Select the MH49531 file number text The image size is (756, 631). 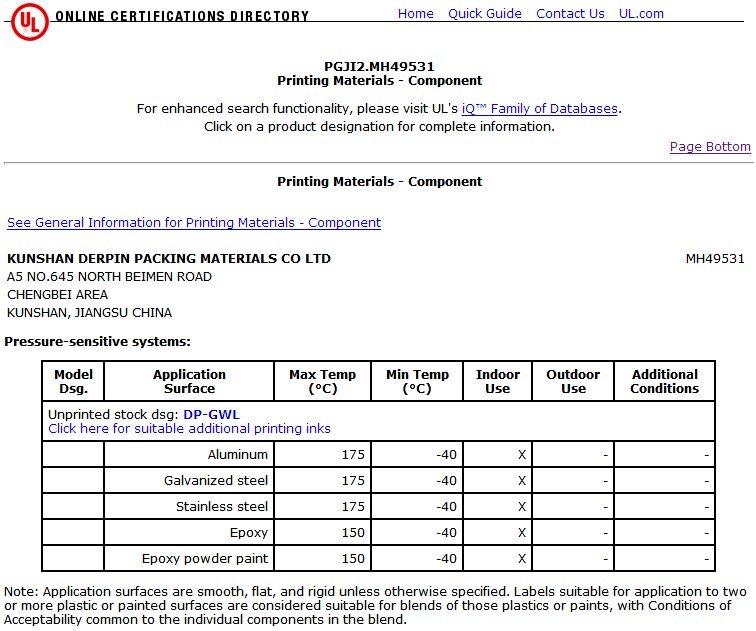(715, 259)
